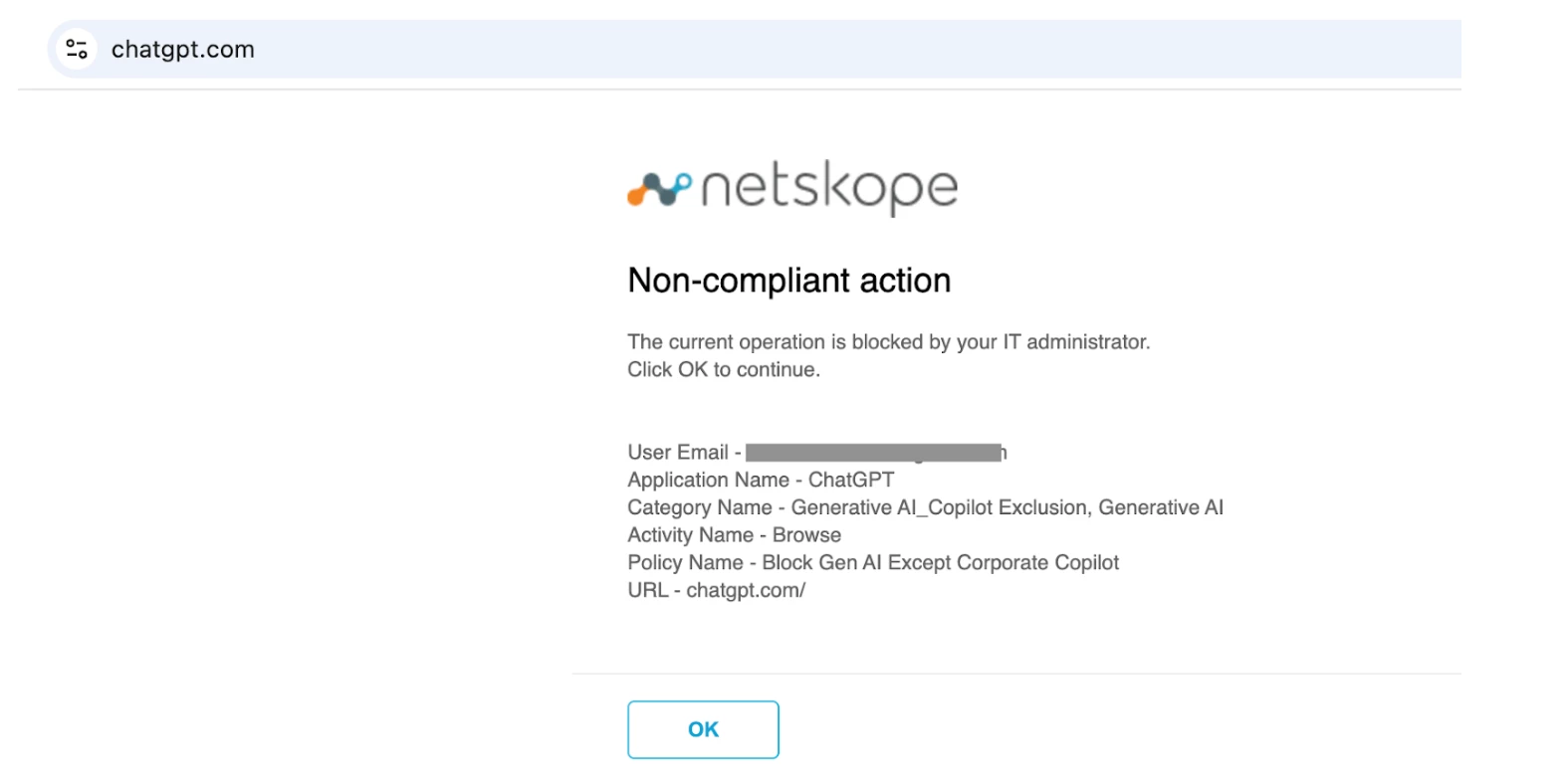Select the chatgpt.com address bar URL
This screenshot has height=784, width=1567.
pyautogui.click(x=183, y=50)
